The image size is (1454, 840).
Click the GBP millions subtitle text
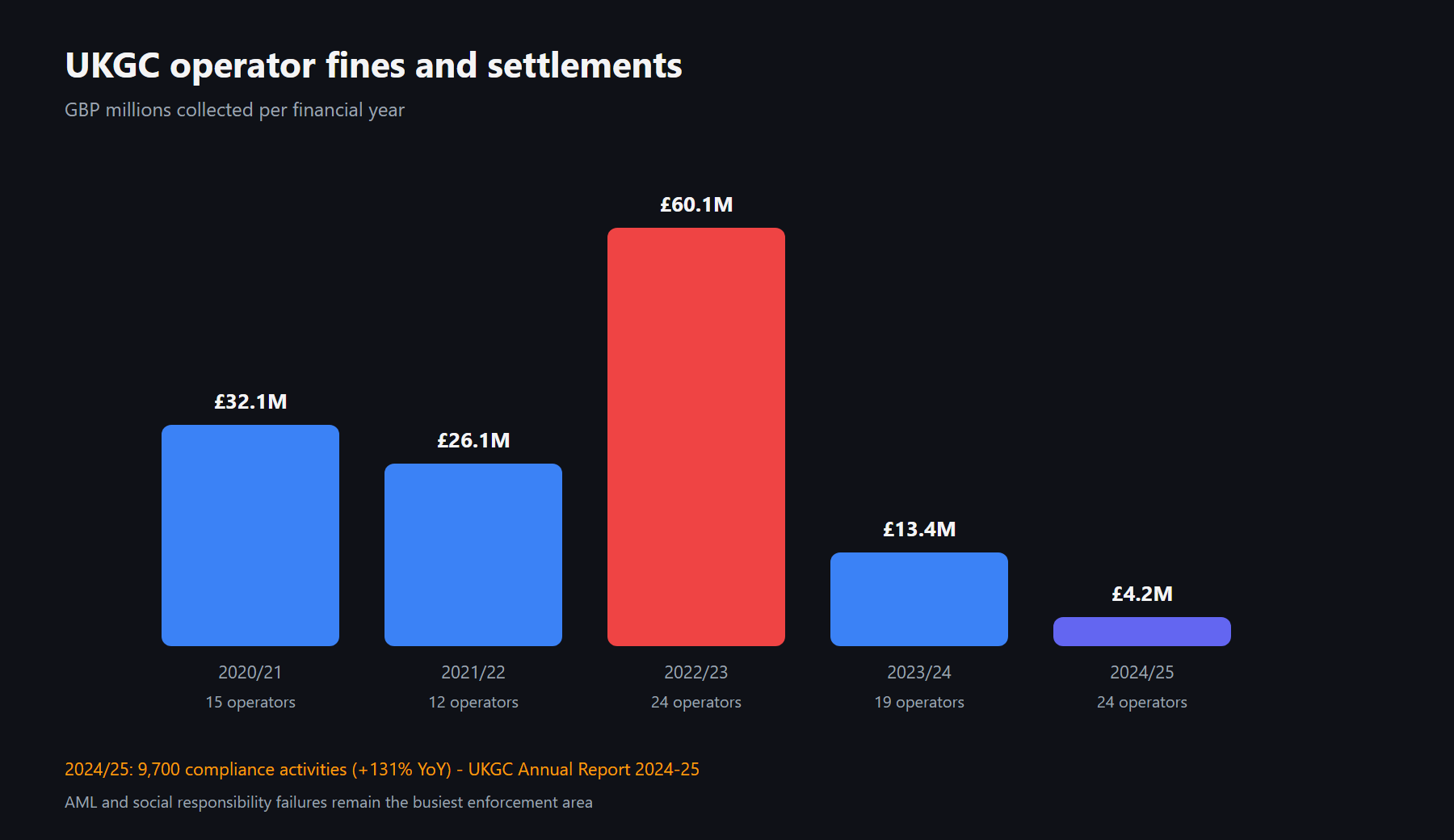(x=234, y=110)
